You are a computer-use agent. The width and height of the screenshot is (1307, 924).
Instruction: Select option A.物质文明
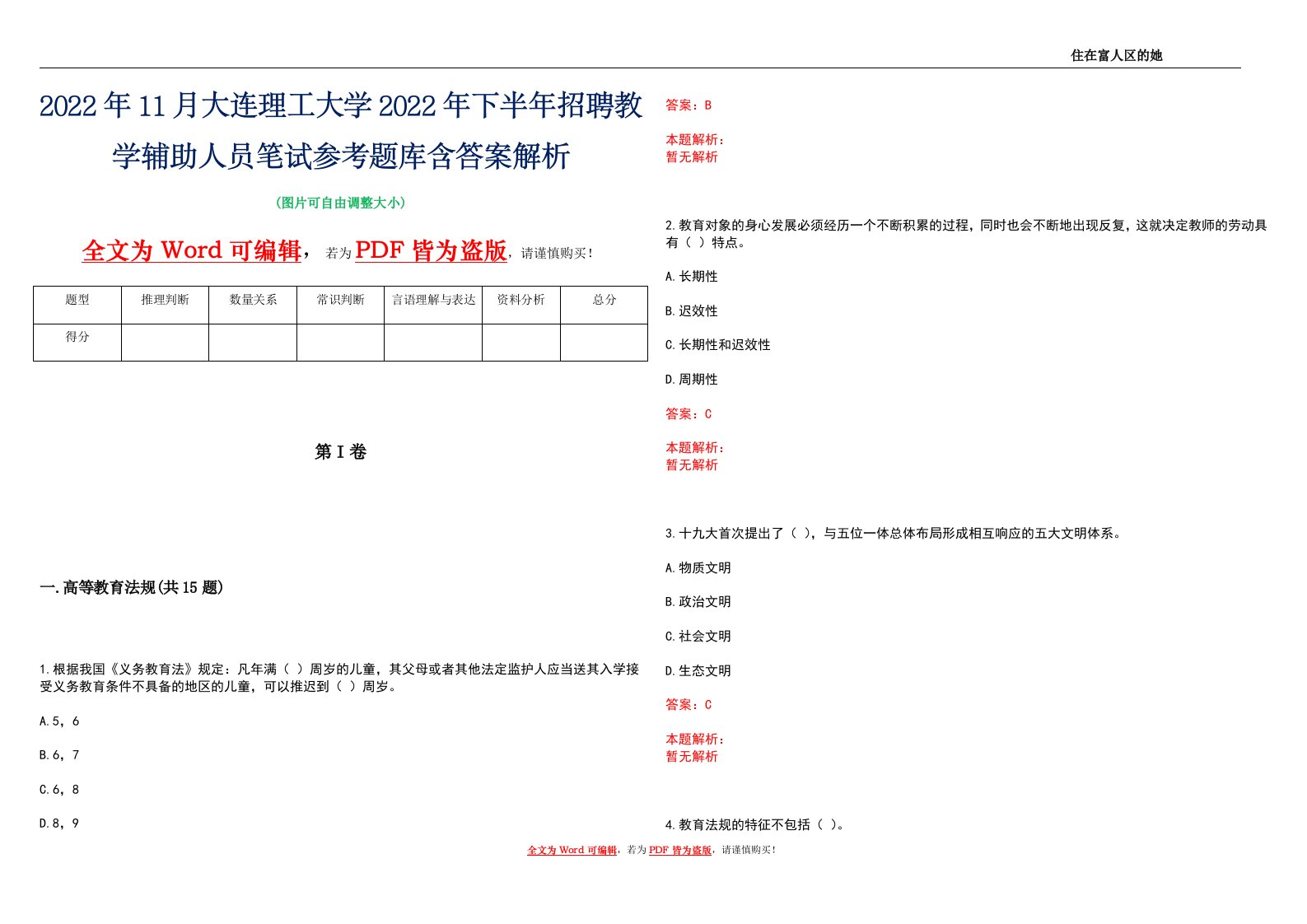(x=698, y=568)
